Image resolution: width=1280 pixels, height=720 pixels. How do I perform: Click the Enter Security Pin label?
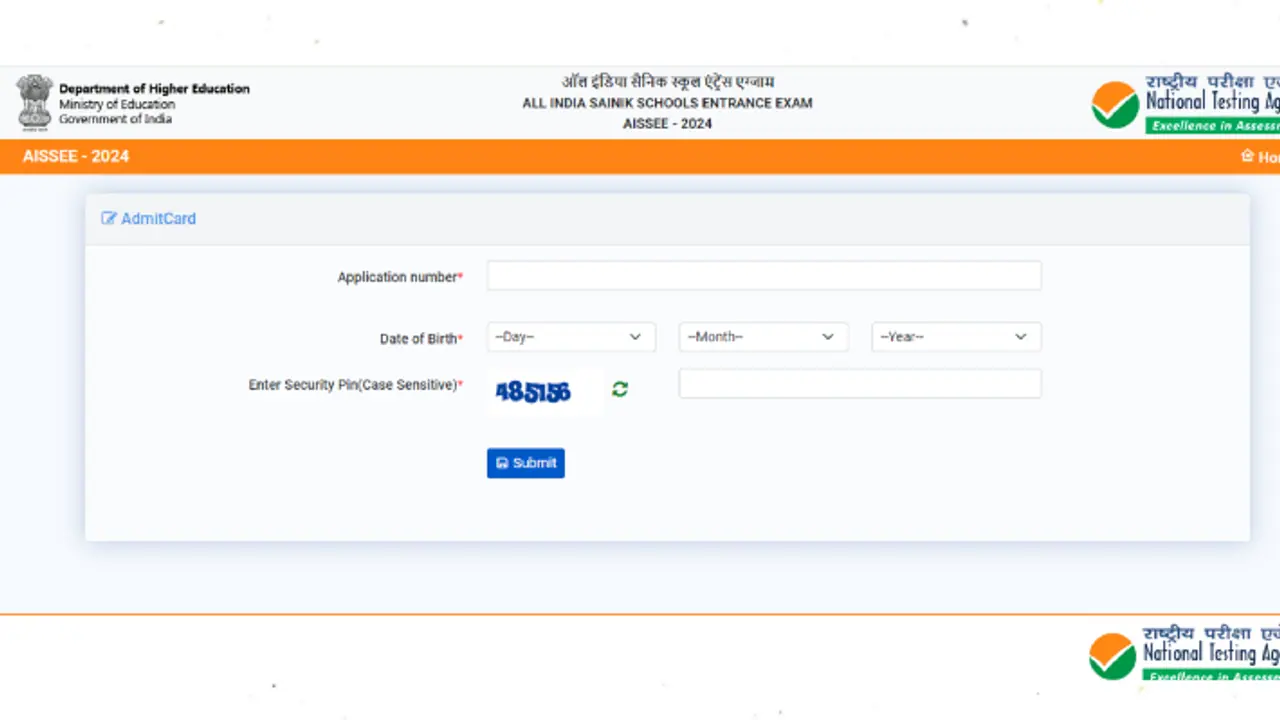tap(352, 385)
